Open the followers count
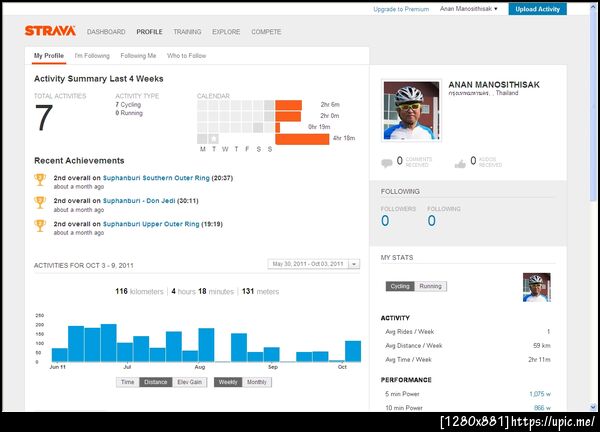Screen dimensions: 600x432 point(385,221)
